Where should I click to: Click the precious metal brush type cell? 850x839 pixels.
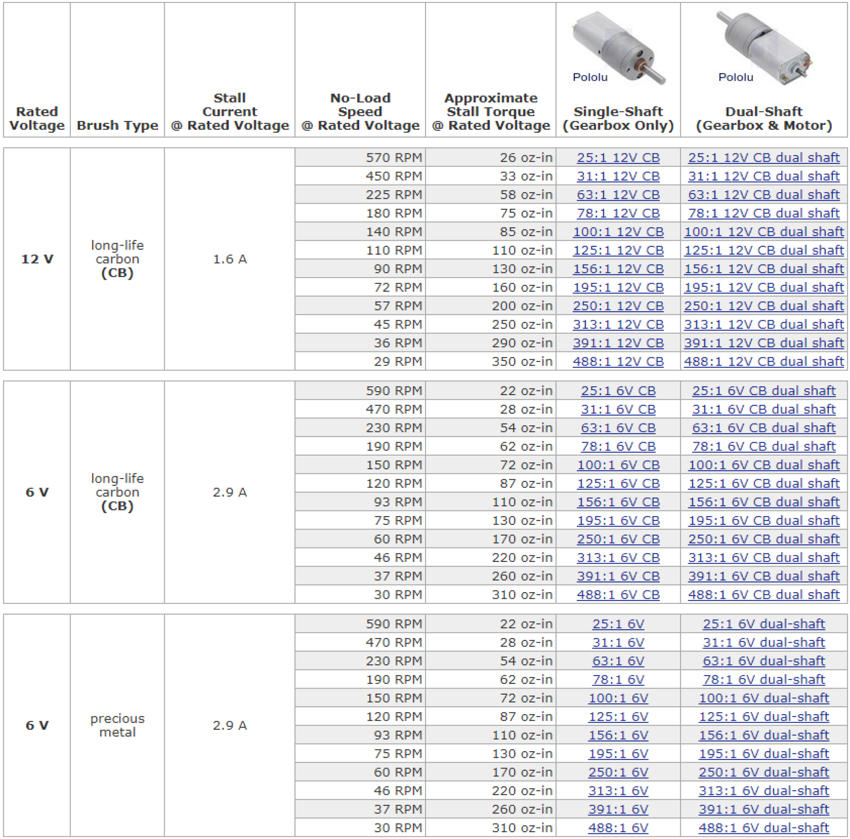point(117,726)
